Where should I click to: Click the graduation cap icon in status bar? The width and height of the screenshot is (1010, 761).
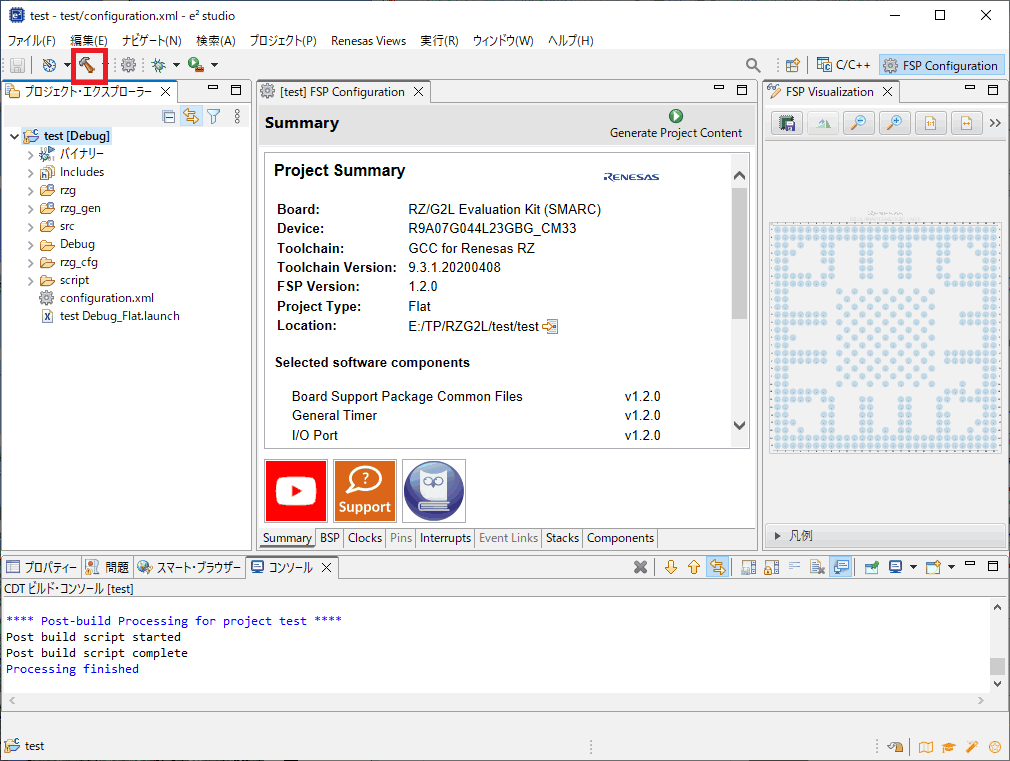tap(949, 747)
